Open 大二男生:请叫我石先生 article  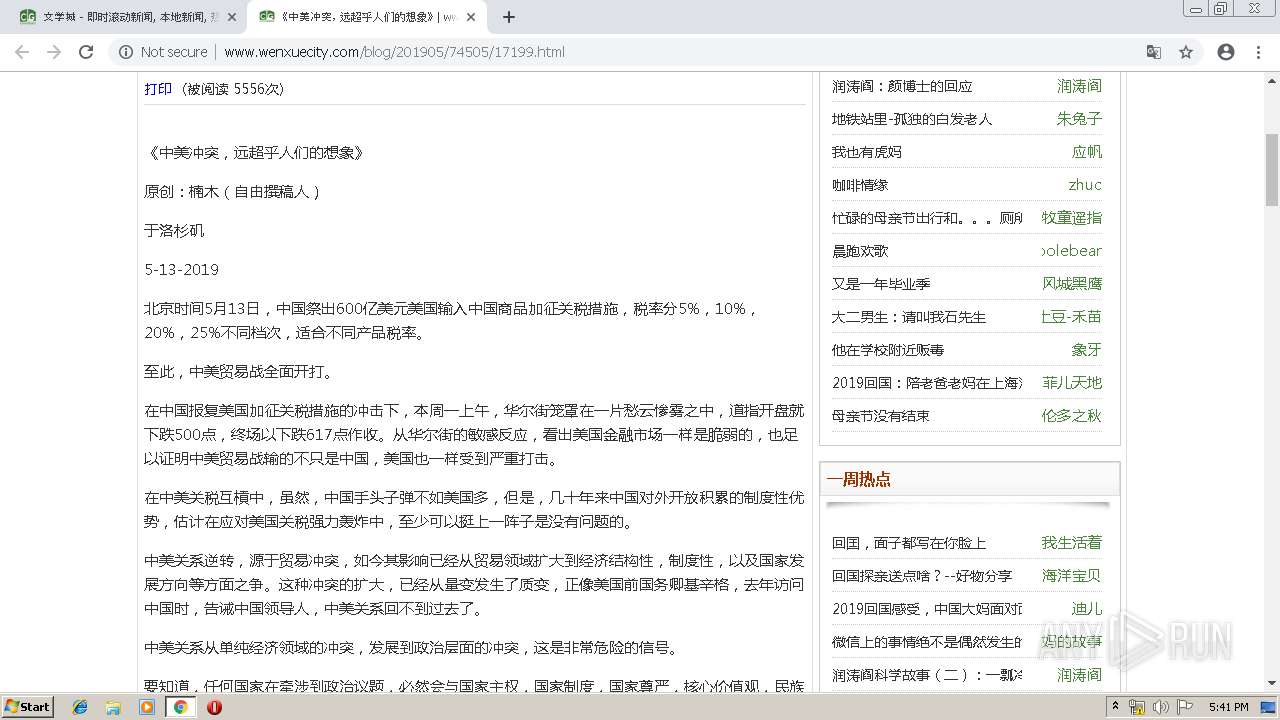click(x=909, y=317)
